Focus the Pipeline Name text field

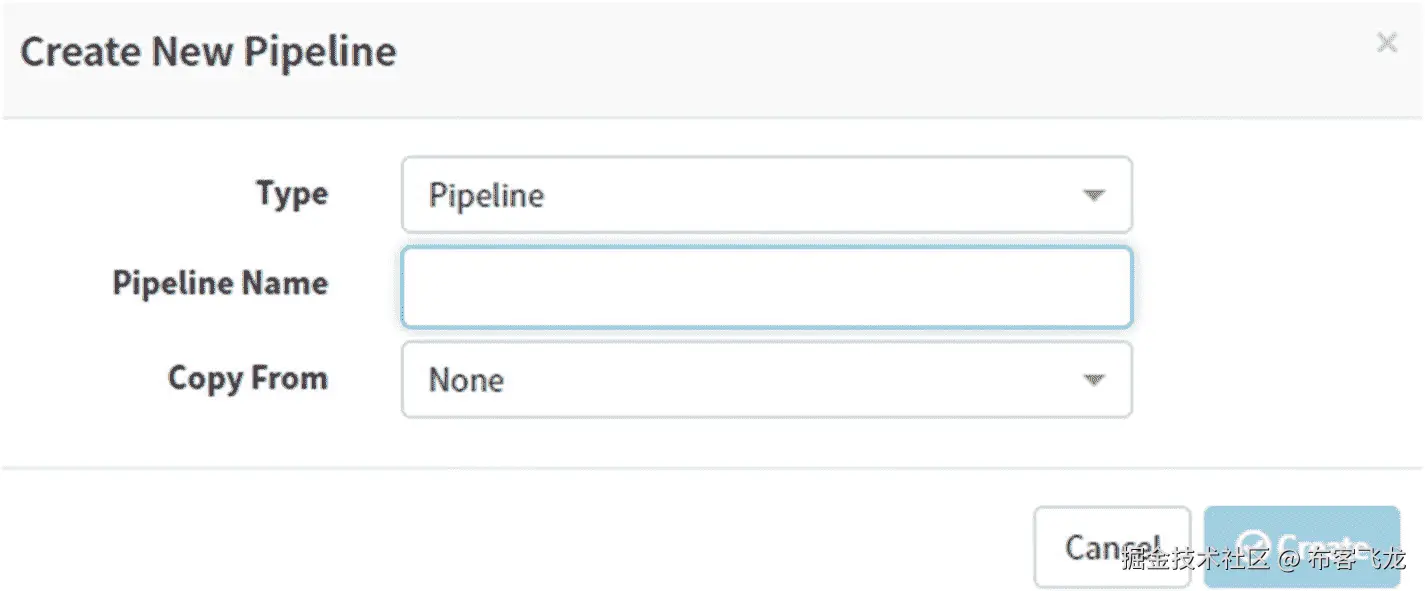click(766, 288)
